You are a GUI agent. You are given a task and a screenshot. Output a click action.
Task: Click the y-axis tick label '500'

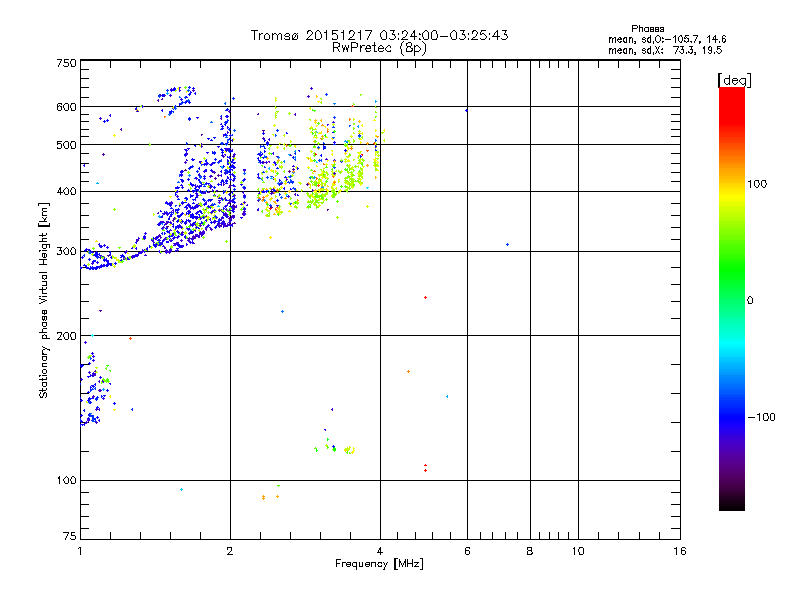(x=66, y=145)
